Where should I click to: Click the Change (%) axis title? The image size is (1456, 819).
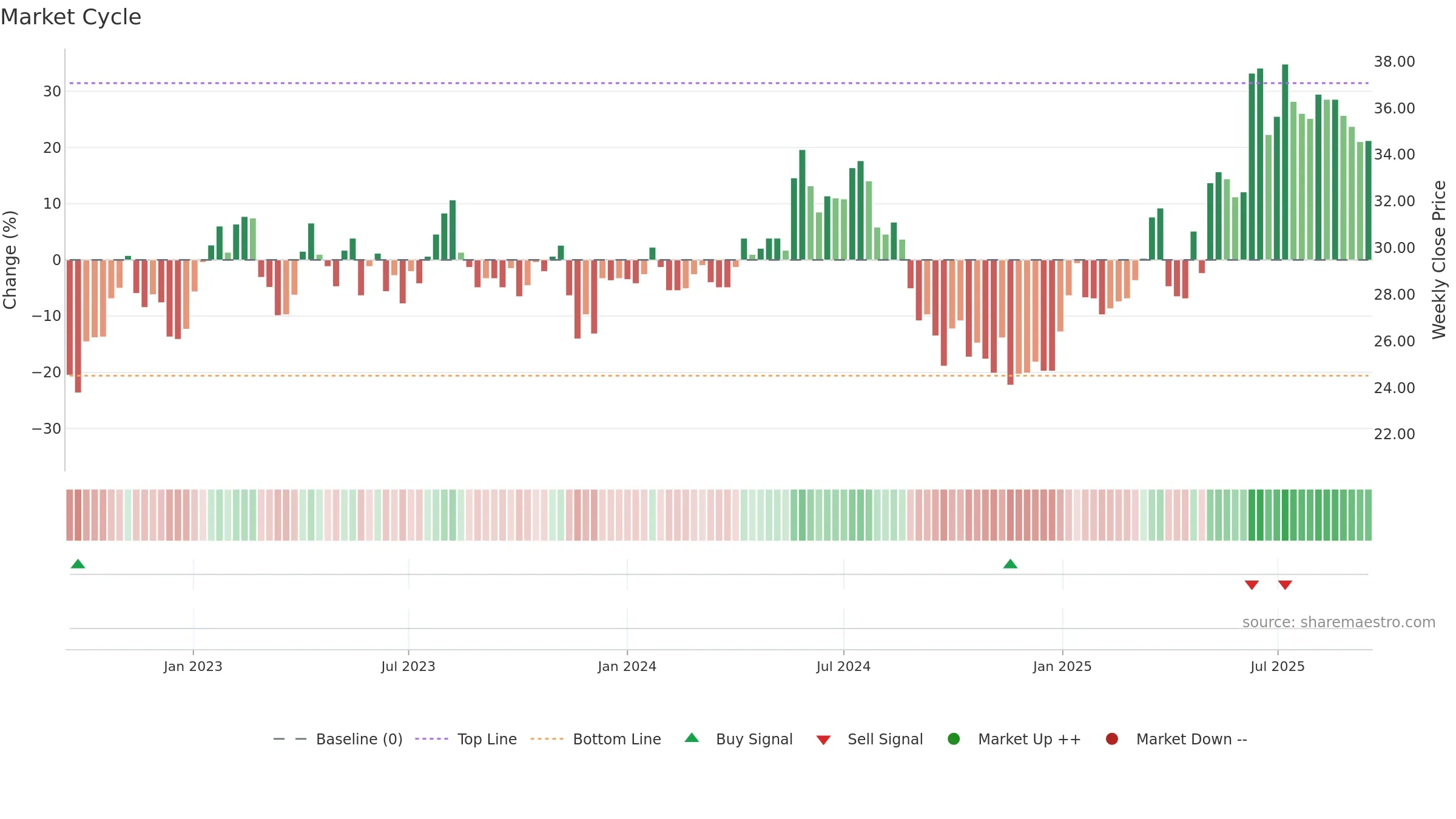[x=10, y=260]
